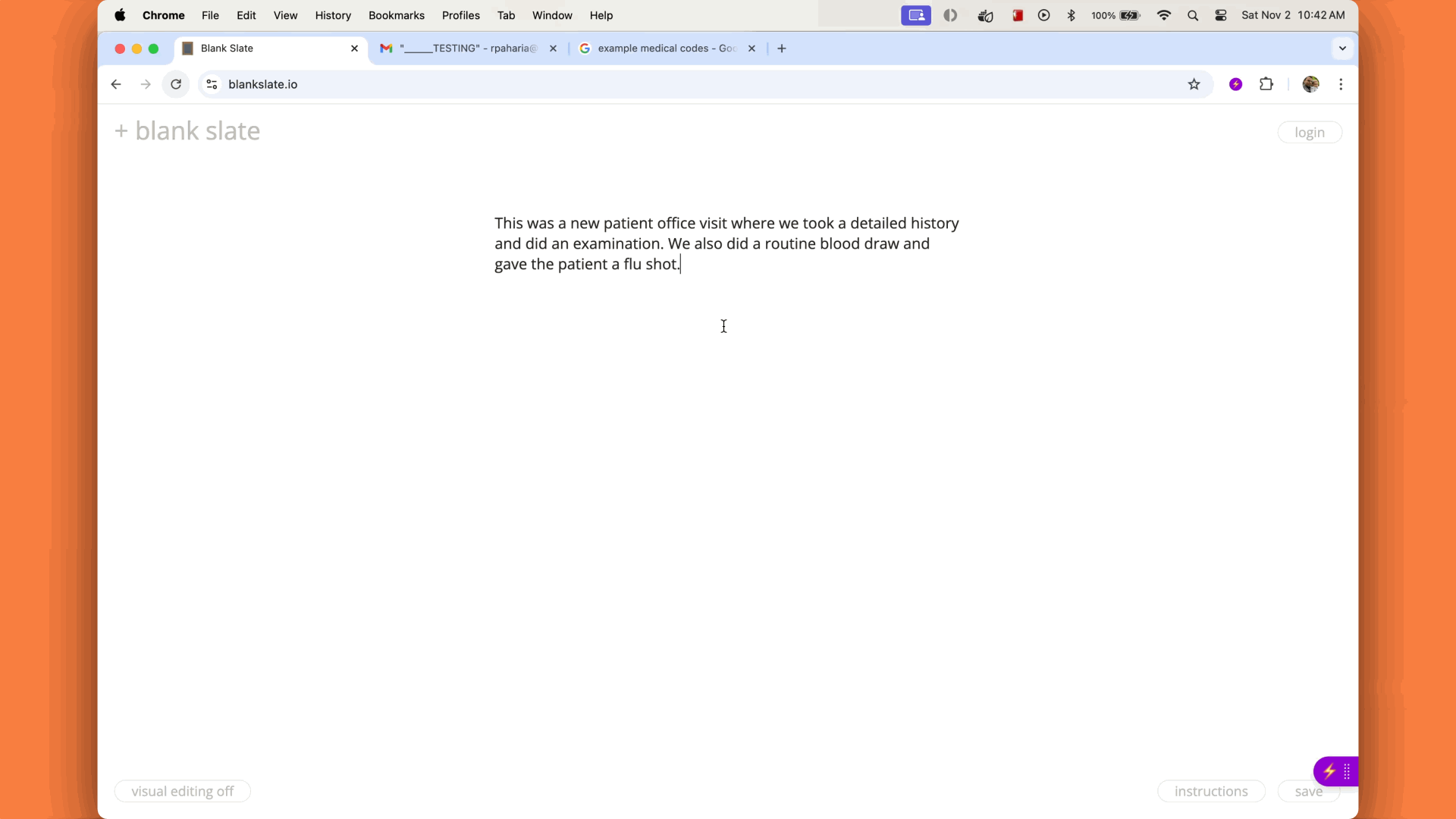Open the Tab menu in Chrome
This screenshot has width=1456, height=819.
(506, 15)
